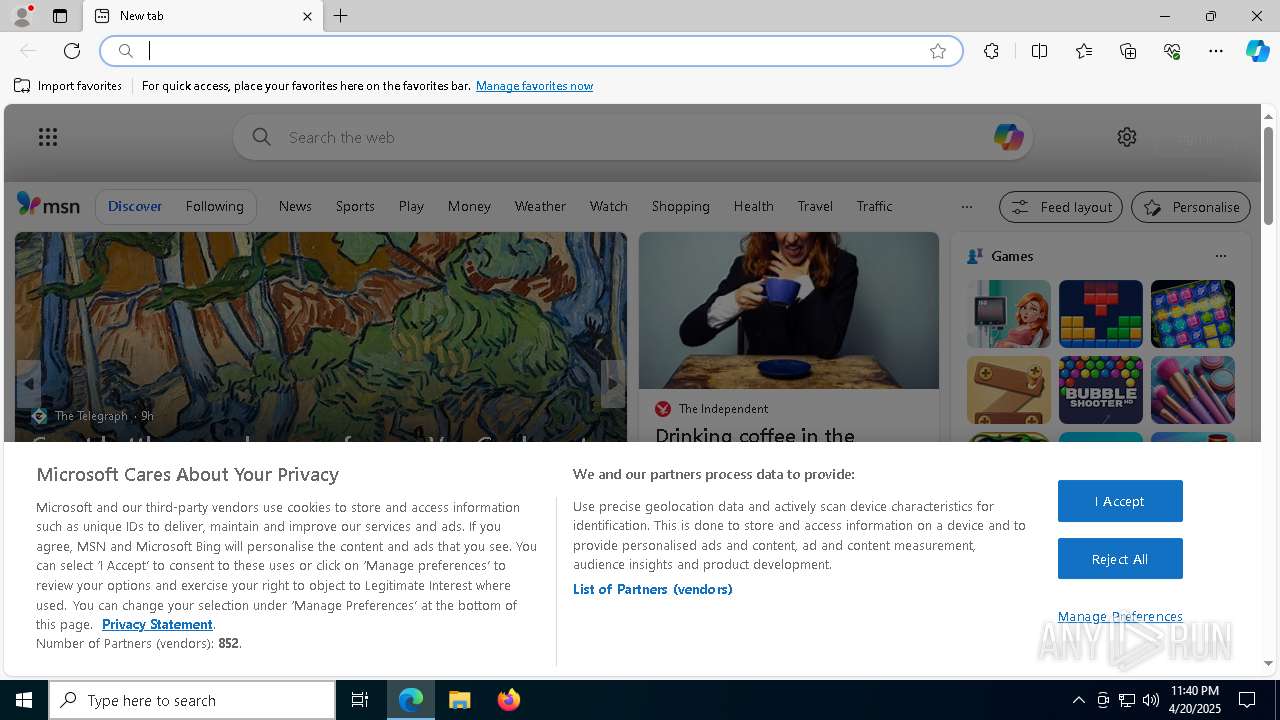Click taskbar Type here to search box

(192, 700)
